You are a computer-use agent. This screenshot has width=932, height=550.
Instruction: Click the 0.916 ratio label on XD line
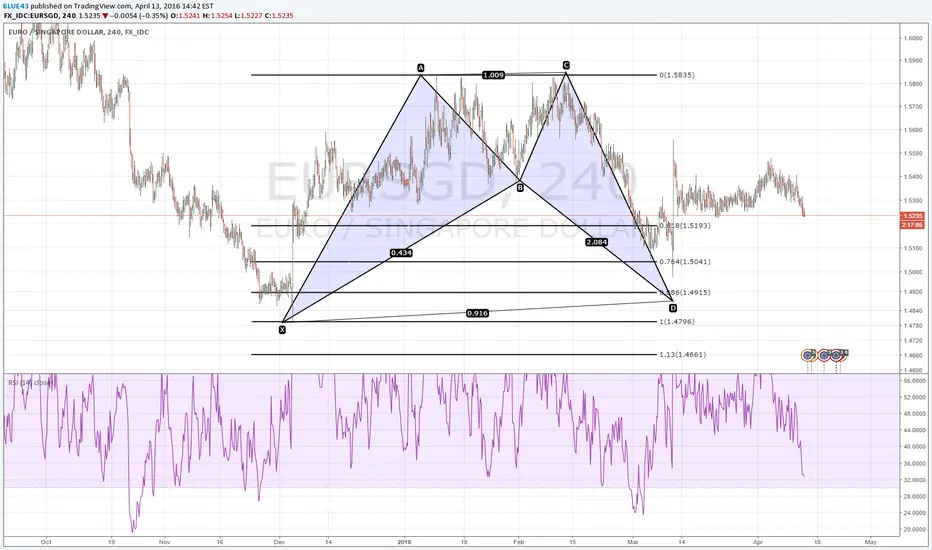[x=477, y=313]
